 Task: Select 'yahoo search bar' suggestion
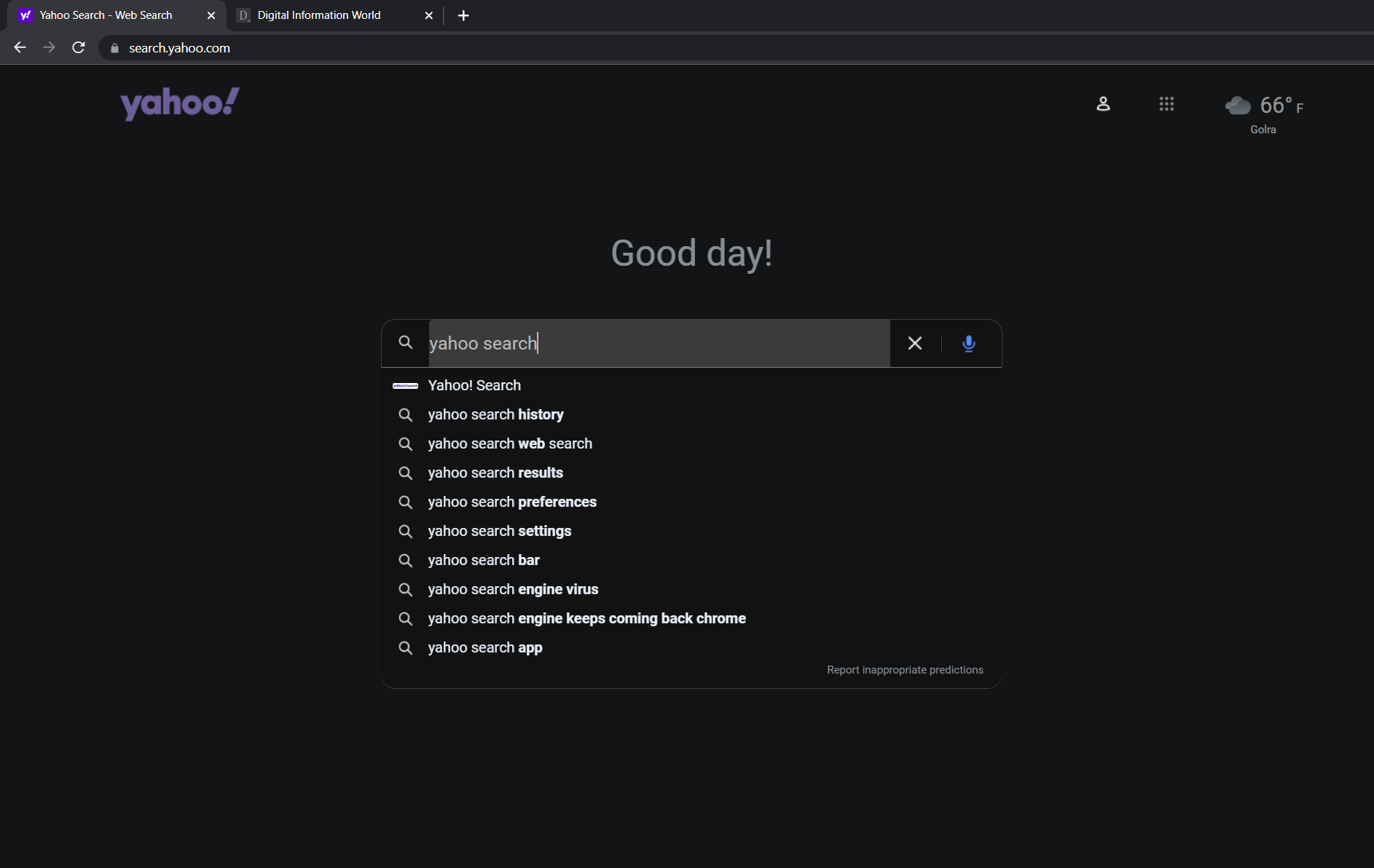point(691,560)
